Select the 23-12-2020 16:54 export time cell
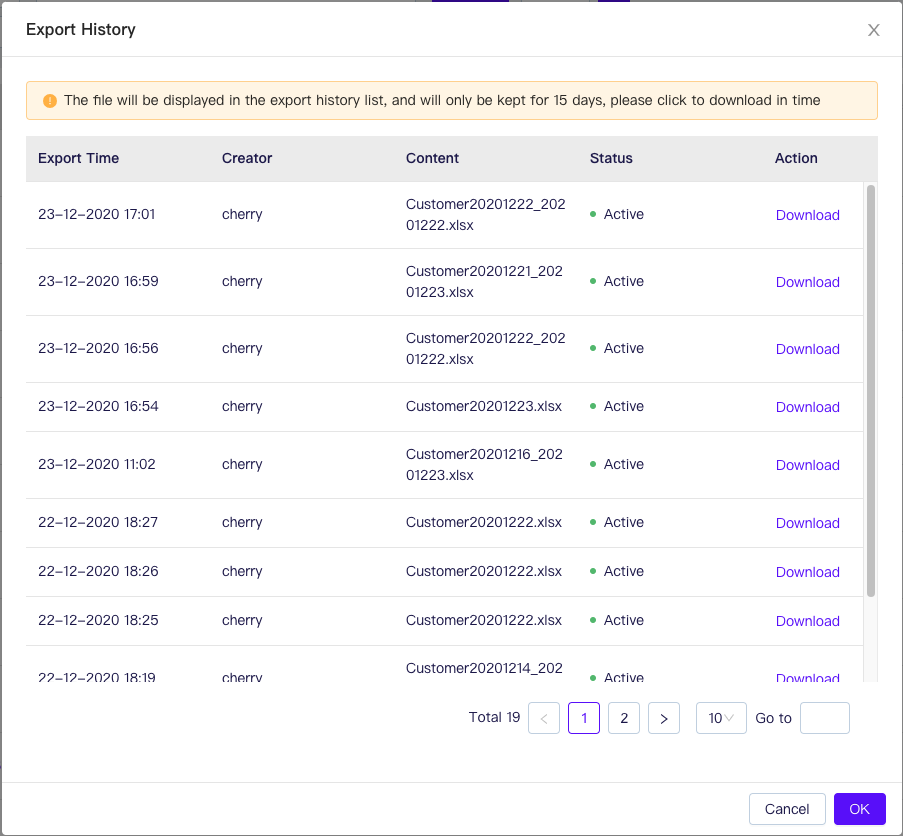Viewport: 903px width, 836px height. click(x=98, y=406)
